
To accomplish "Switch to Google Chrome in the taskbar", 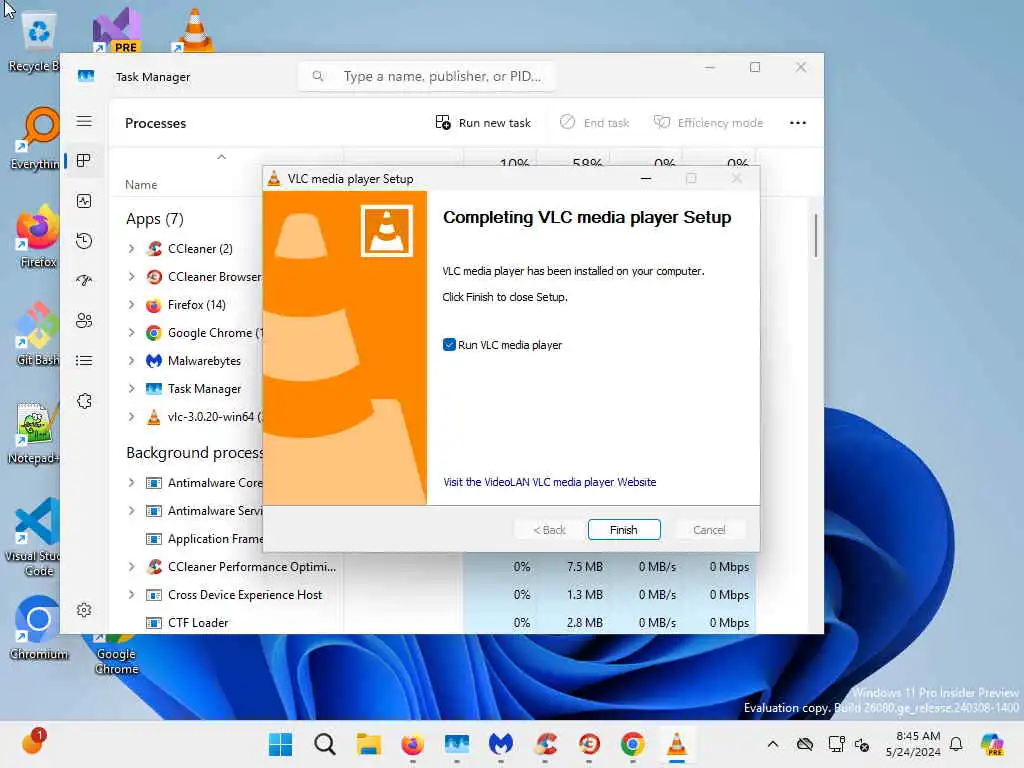I will coord(633,744).
